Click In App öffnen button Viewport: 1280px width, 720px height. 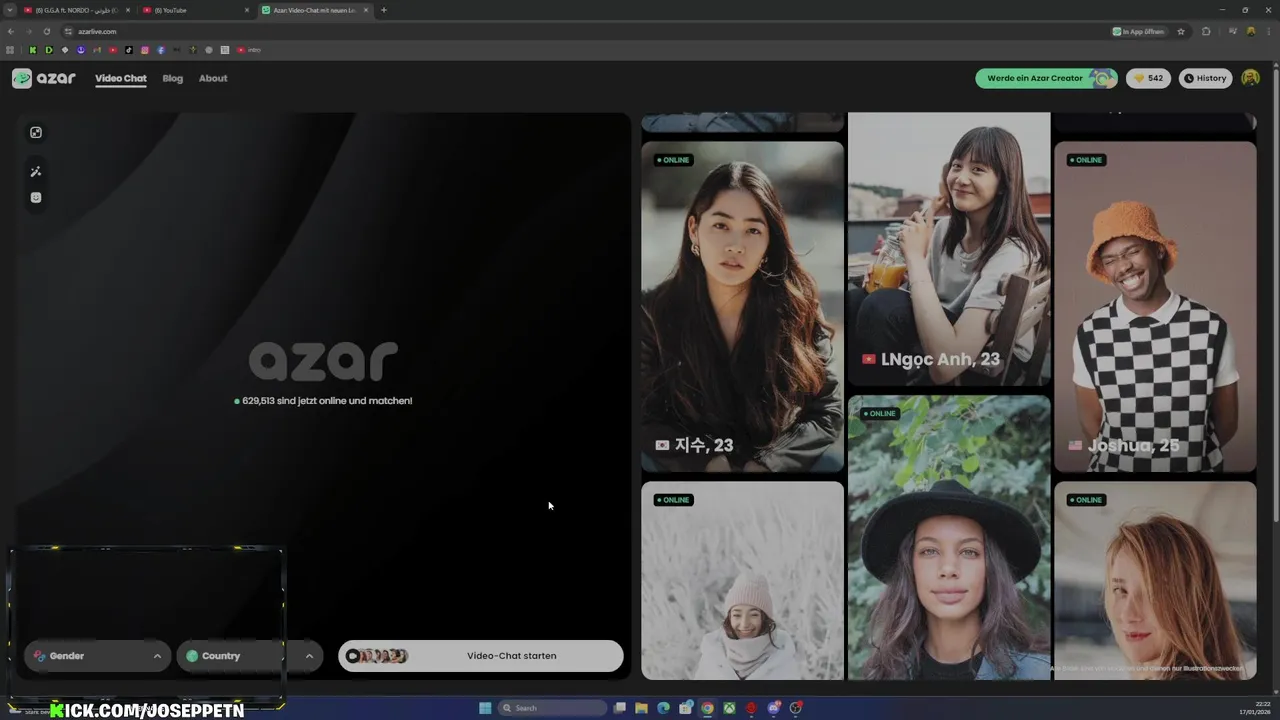click(1139, 31)
